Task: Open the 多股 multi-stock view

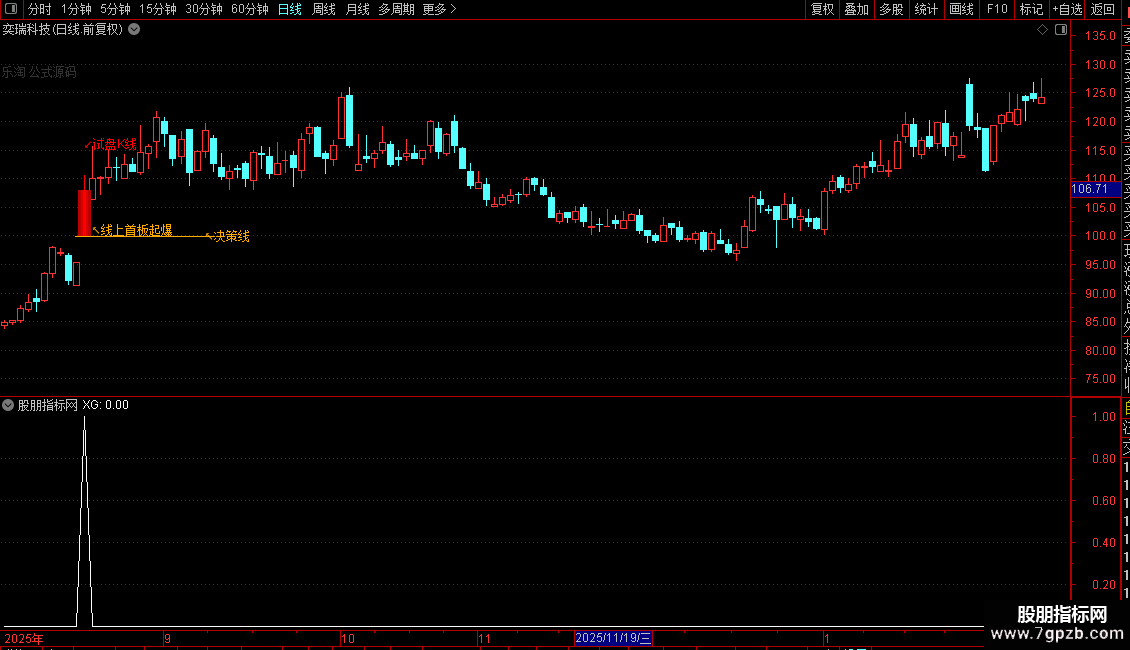Action: pos(891,9)
